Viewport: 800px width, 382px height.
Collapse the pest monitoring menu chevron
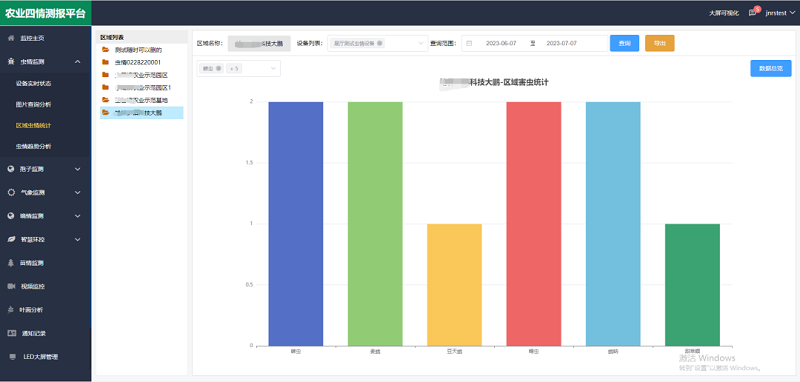(78, 62)
